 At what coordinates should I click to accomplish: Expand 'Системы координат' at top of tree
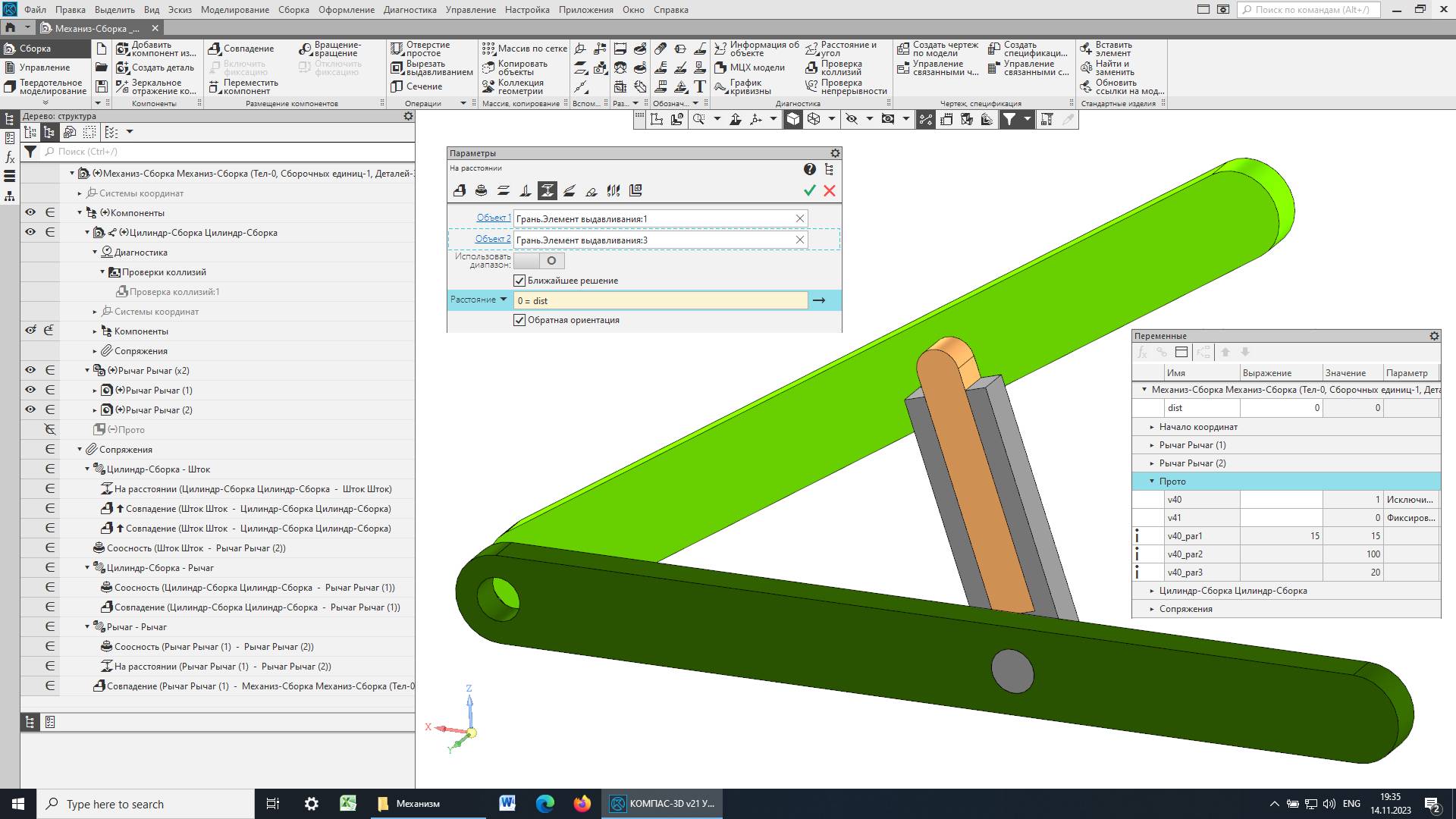[80, 193]
